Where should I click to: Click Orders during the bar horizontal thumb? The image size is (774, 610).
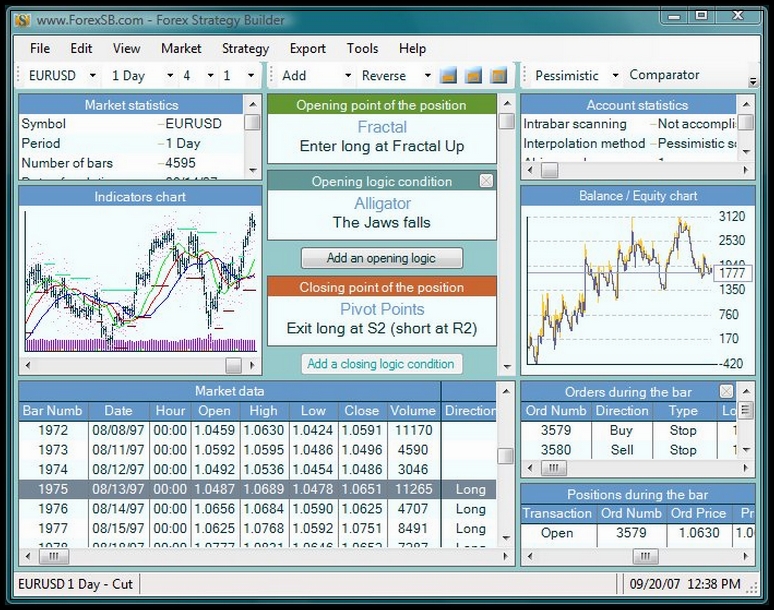coord(553,467)
